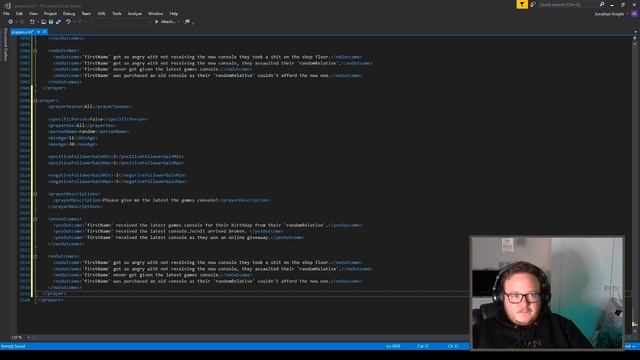The height and width of the screenshot is (360, 640).
Task: Open the Window menu
Action: (x=156, y=13)
